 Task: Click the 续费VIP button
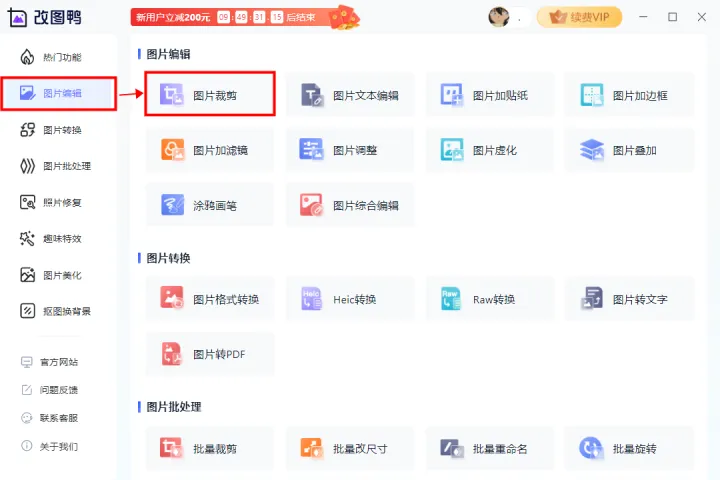(x=579, y=17)
